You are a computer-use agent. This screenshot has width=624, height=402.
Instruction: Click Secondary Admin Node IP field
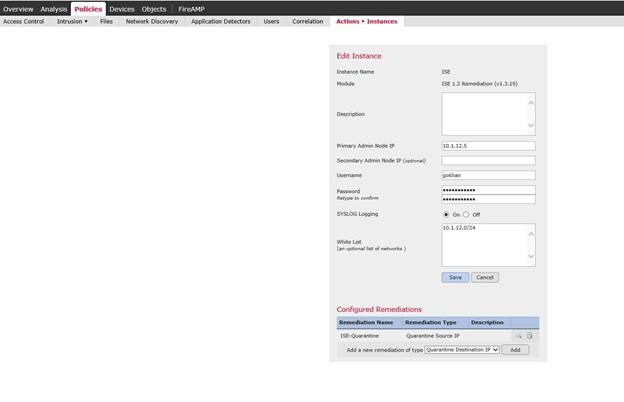coord(488,160)
